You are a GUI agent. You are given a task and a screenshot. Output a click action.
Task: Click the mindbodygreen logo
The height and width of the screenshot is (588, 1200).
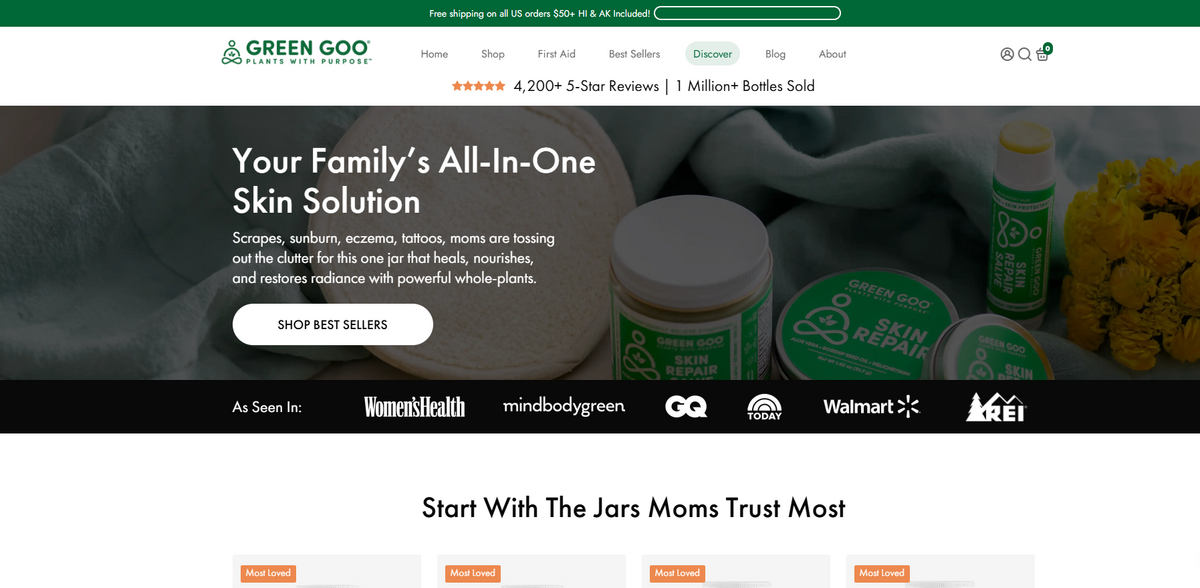click(x=564, y=406)
